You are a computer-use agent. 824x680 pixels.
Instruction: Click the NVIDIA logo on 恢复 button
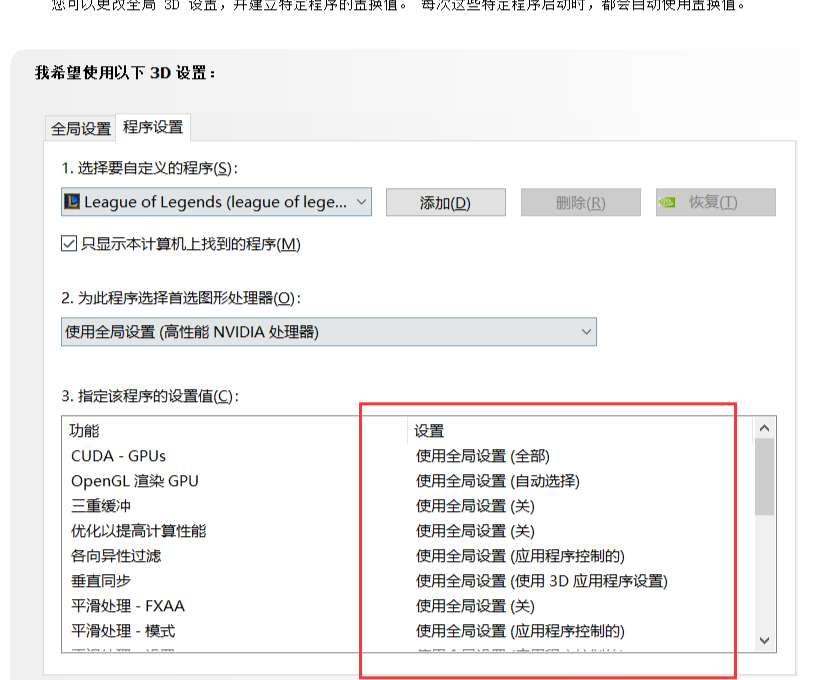click(x=667, y=202)
